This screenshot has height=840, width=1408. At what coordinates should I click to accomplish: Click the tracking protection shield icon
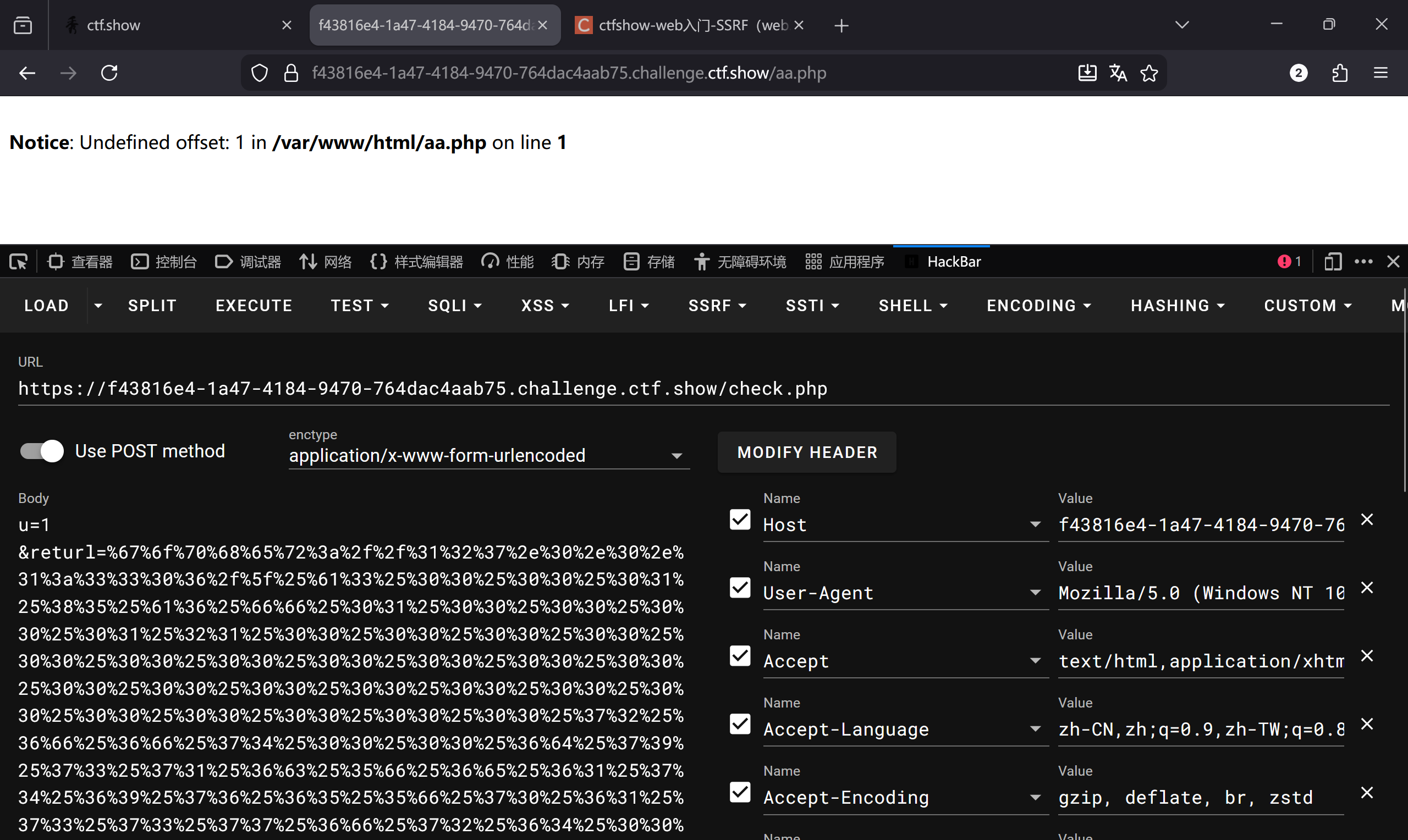259,73
